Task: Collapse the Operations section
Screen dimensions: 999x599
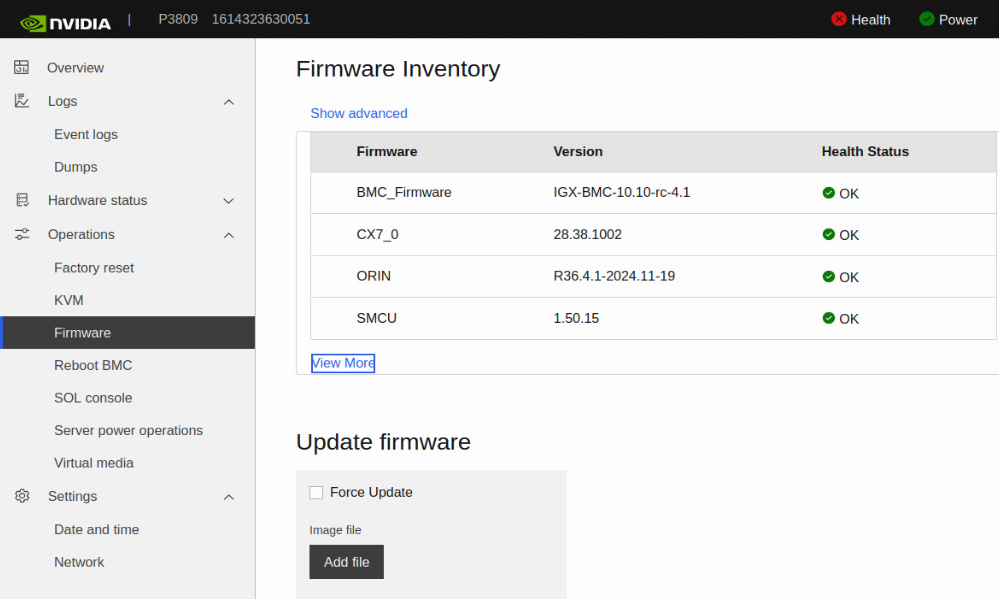Action: (228, 234)
